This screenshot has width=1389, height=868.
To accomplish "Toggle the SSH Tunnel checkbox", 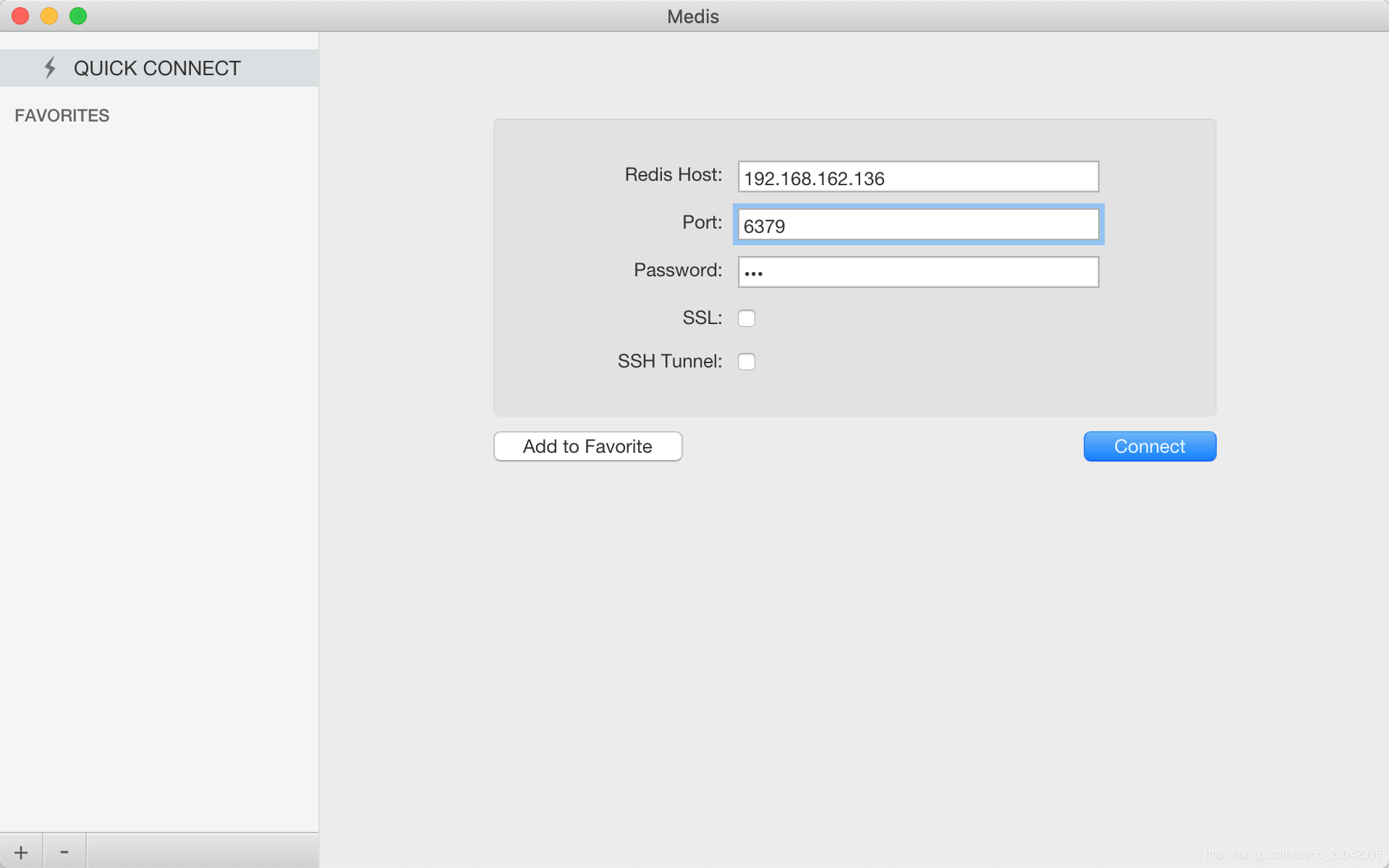I will pos(747,362).
